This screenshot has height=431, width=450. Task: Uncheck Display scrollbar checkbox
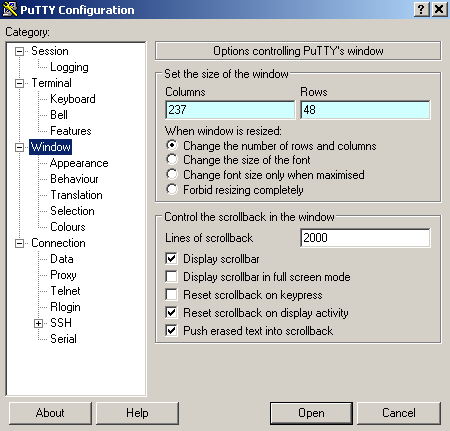point(171,258)
